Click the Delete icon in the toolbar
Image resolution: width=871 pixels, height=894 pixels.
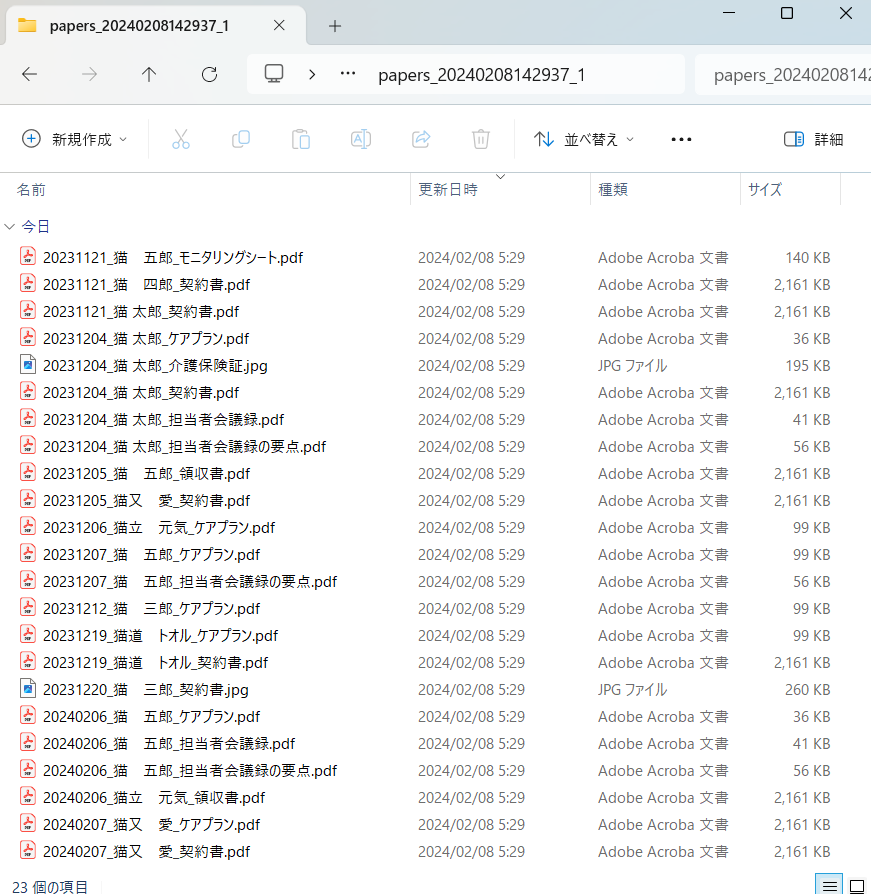pyautogui.click(x=480, y=139)
